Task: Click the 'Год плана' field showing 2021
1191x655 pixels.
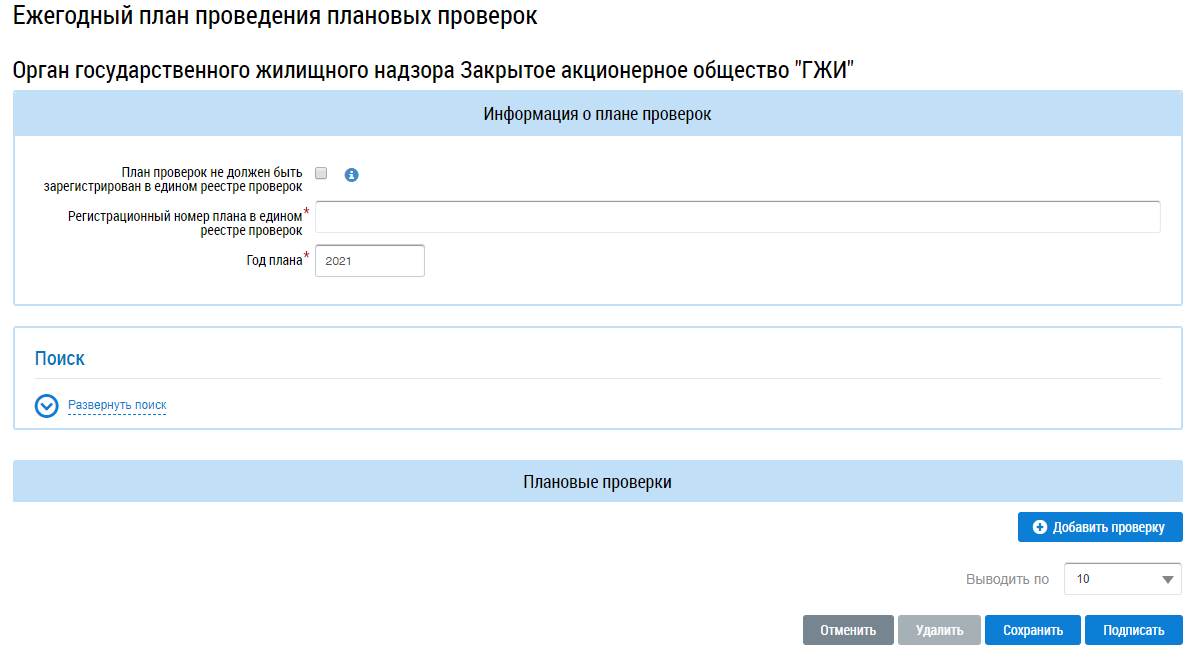Action: point(369,261)
